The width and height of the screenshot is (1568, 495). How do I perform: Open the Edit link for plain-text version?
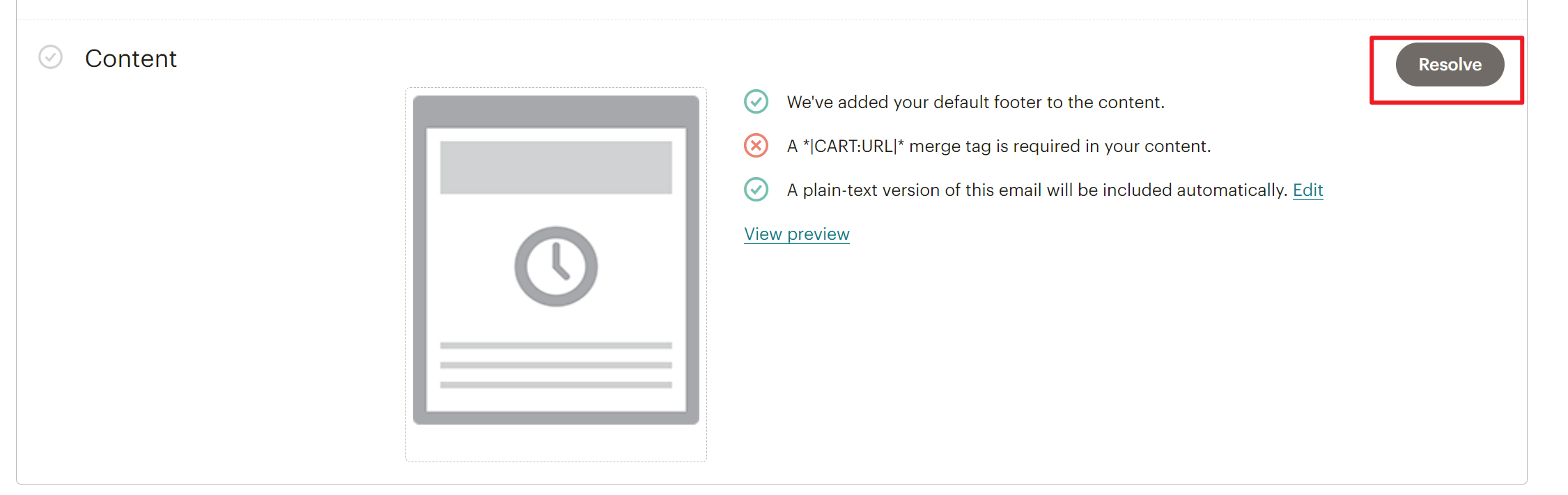tap(1307, 190)
